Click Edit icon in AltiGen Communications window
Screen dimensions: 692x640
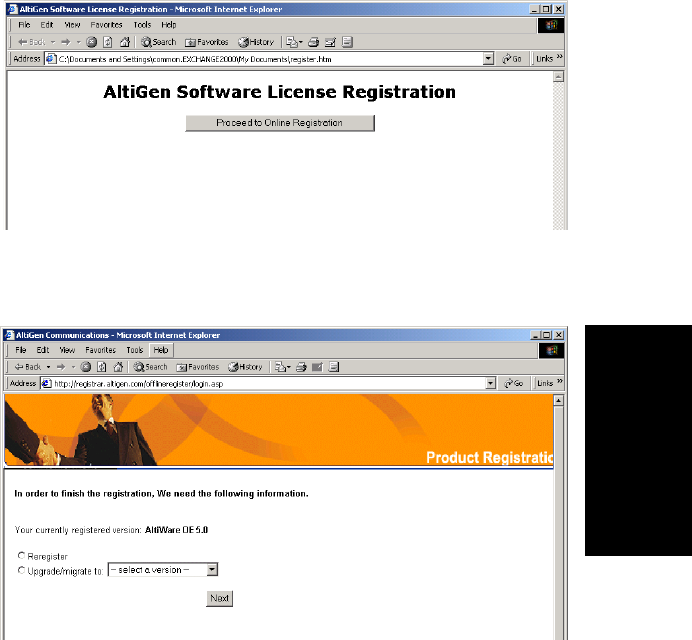[317, 367]
